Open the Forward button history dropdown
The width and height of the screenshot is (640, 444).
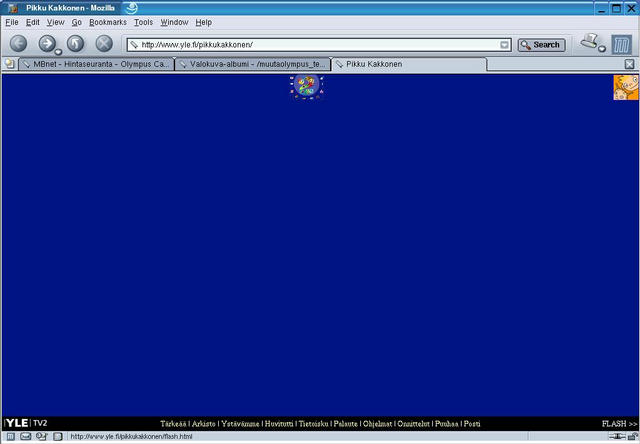click(58, 52)
